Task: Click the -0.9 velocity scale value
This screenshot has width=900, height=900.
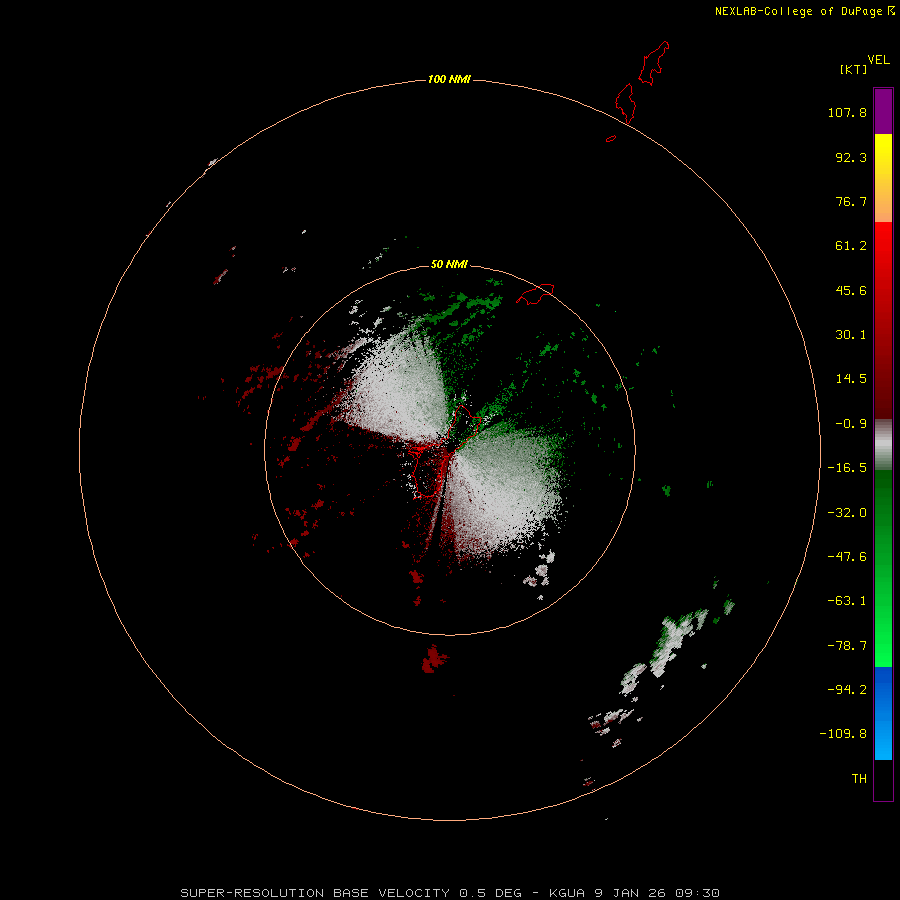Action: 851,424
